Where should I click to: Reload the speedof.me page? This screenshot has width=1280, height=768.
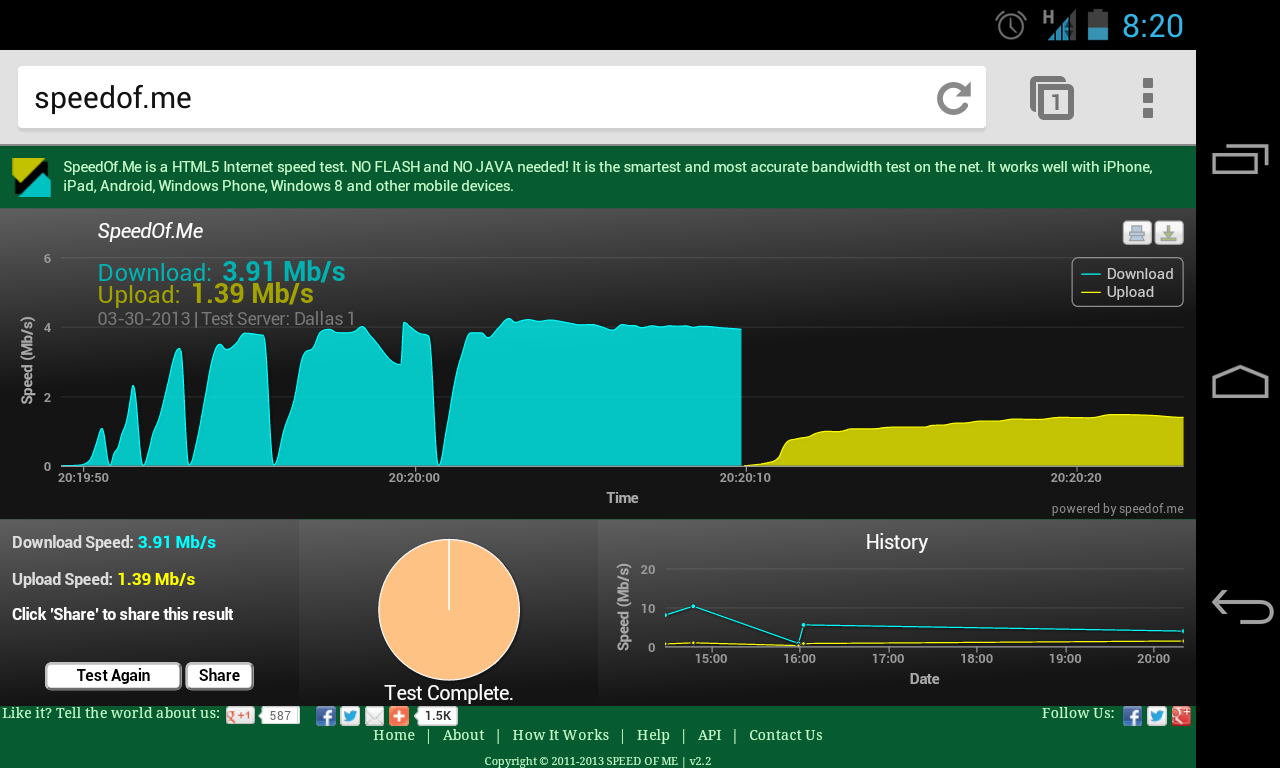click(954, 98)
